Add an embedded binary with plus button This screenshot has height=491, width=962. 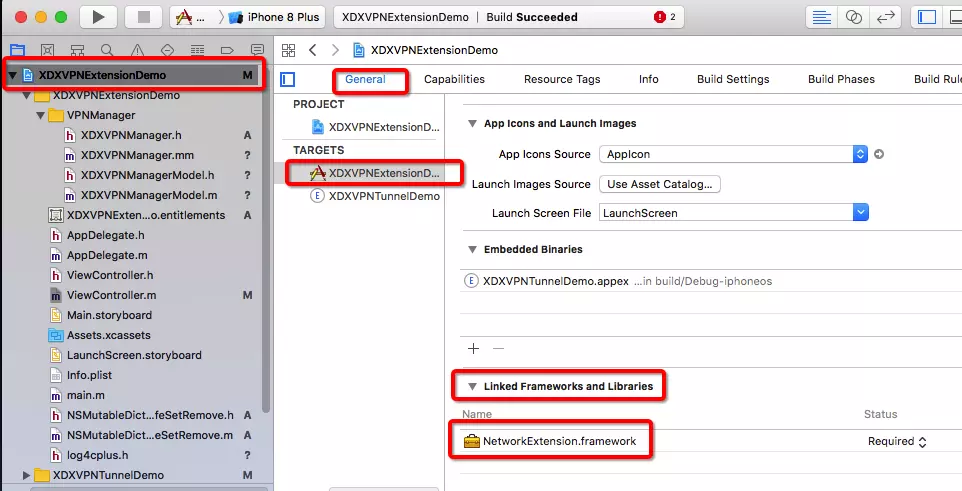point(474,348)
